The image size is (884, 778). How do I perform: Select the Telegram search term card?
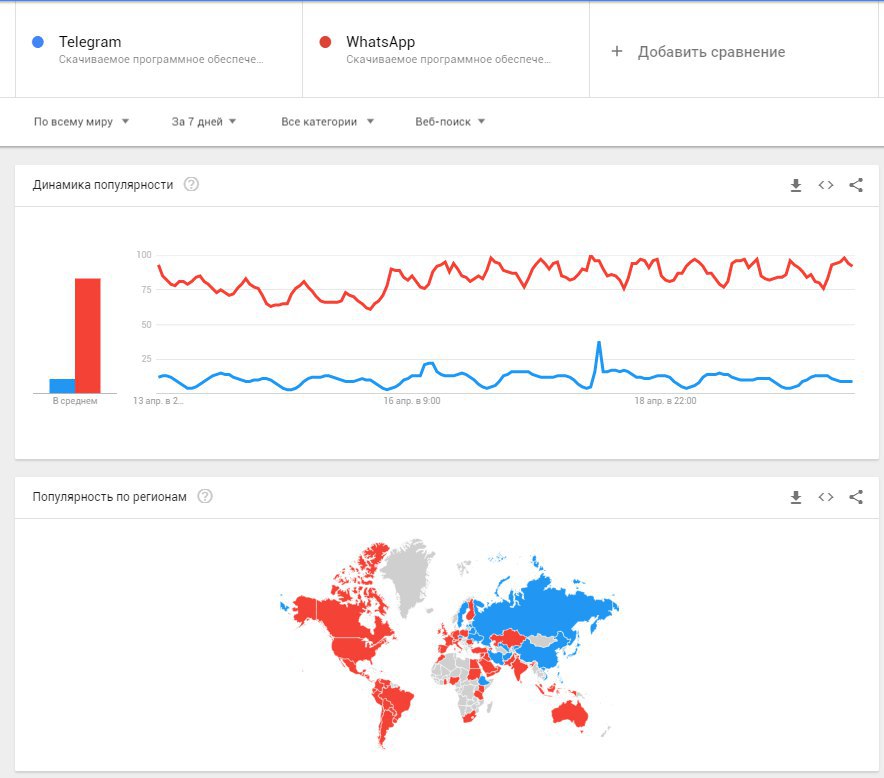(160, 50)
